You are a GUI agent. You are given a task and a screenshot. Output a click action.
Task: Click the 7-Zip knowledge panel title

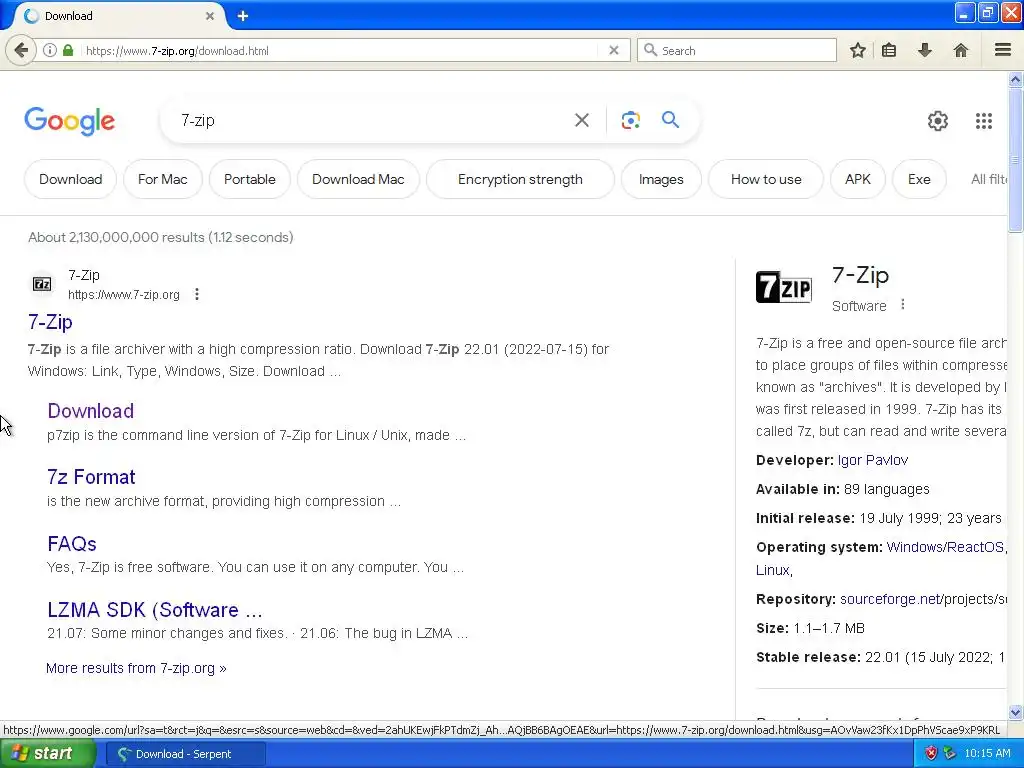click(860, 275)
